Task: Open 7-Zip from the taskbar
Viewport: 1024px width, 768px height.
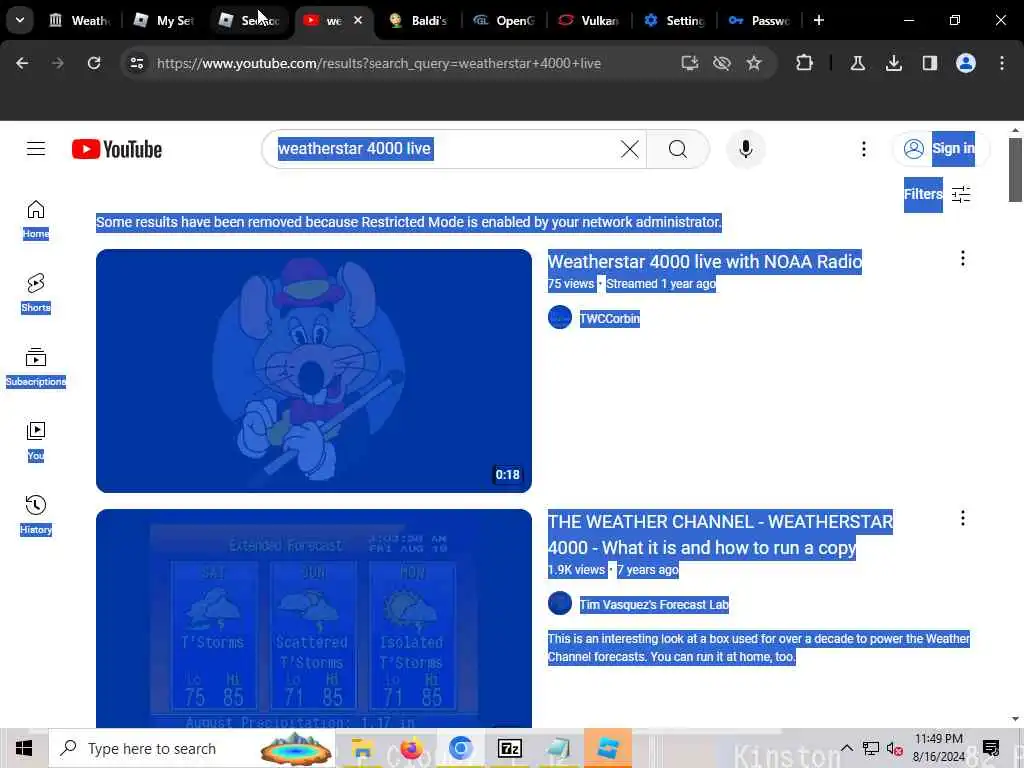Action: coord(509,748)
